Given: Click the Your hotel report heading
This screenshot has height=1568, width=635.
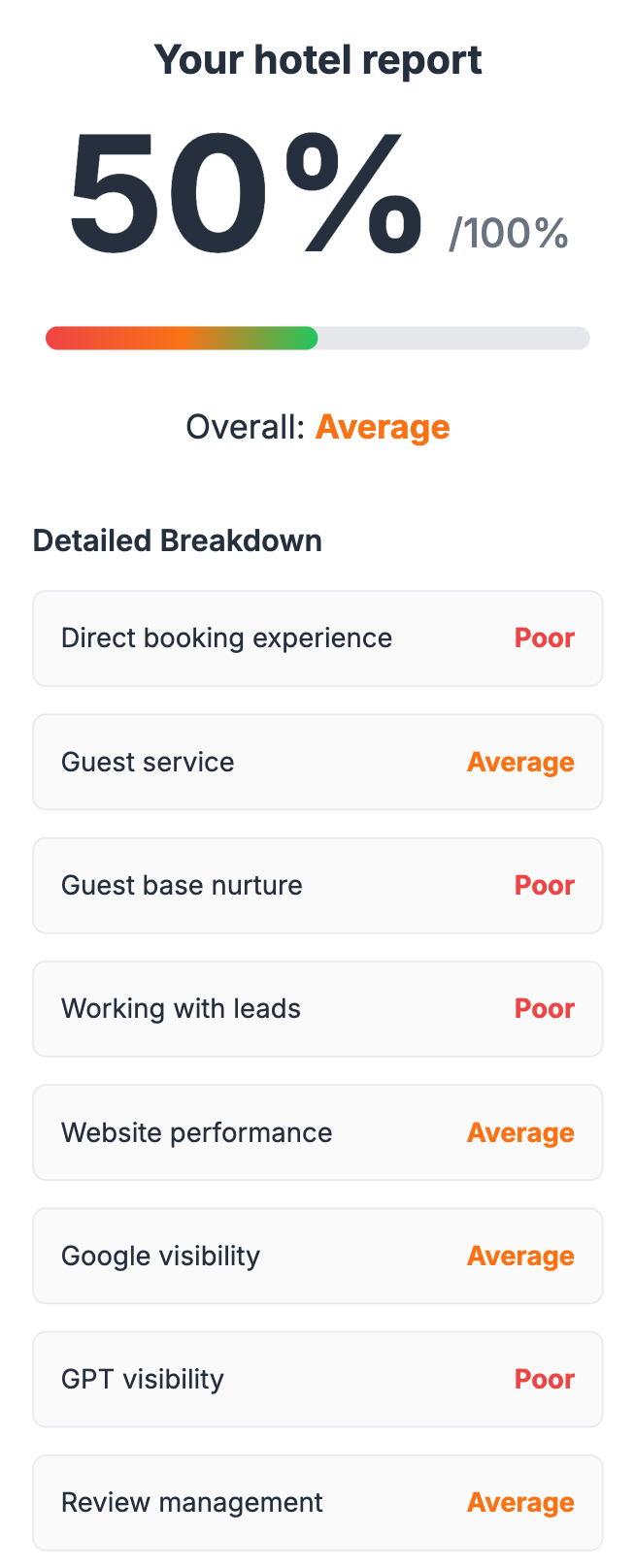Looking at the screenshot, I should pos(317,58).
